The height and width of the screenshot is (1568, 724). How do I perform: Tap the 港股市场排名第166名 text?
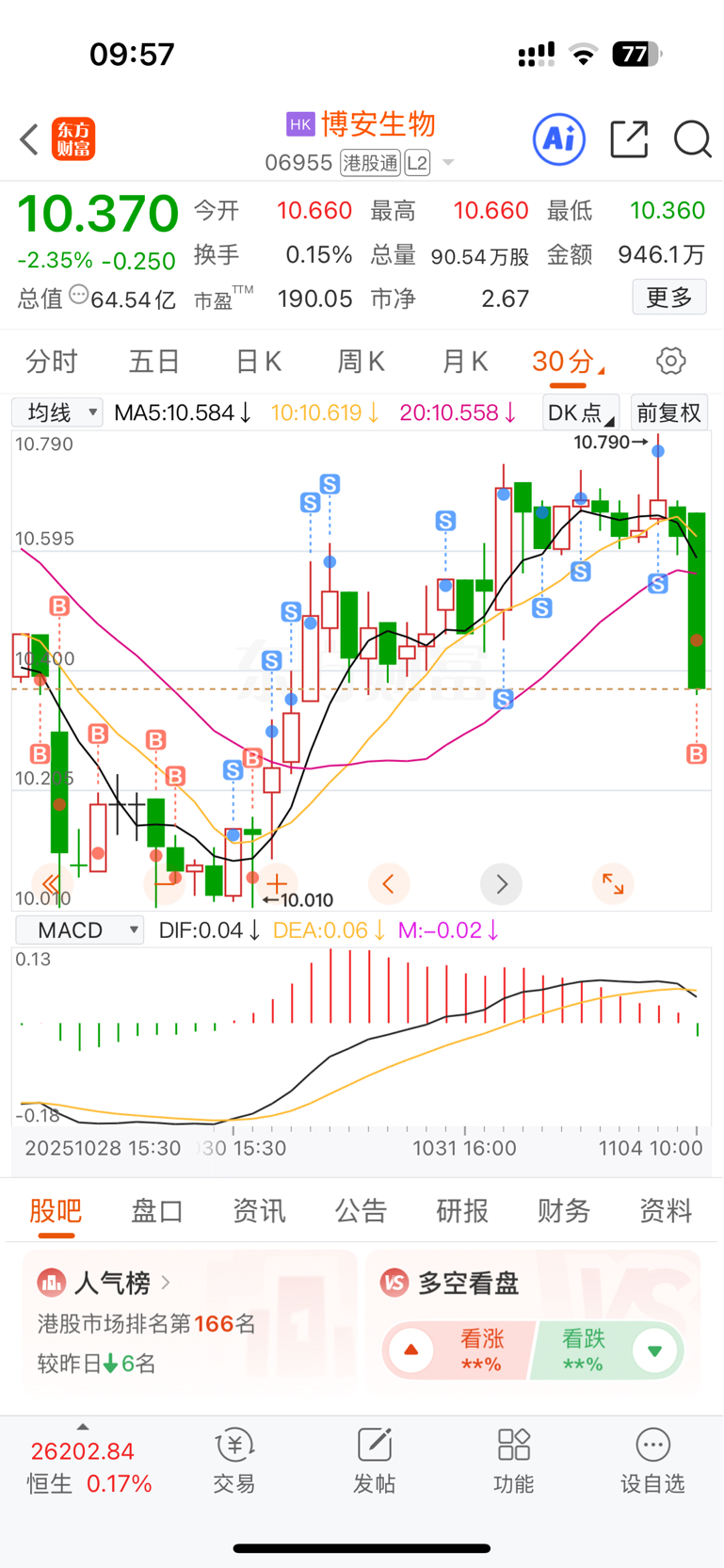tap(147, 1324)
